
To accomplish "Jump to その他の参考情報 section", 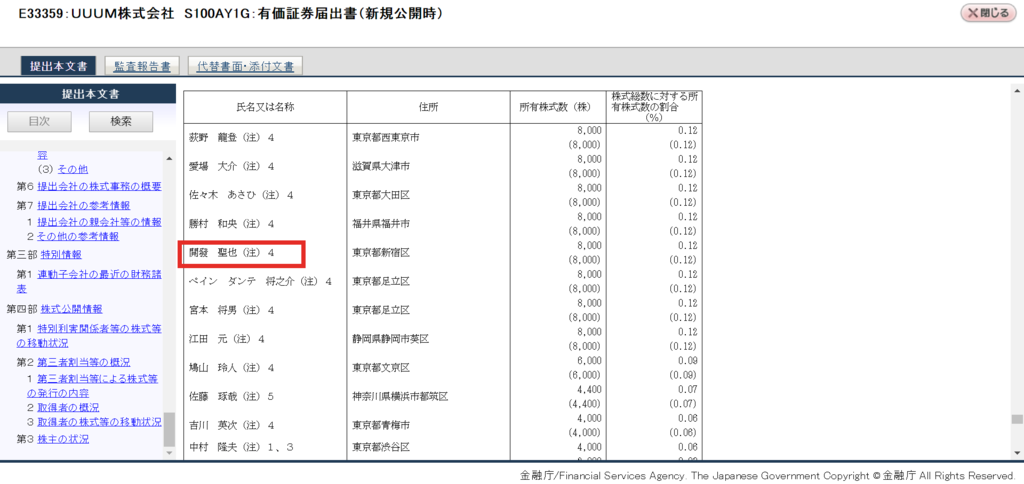I will pyautogui.click(x=78, y=236).
